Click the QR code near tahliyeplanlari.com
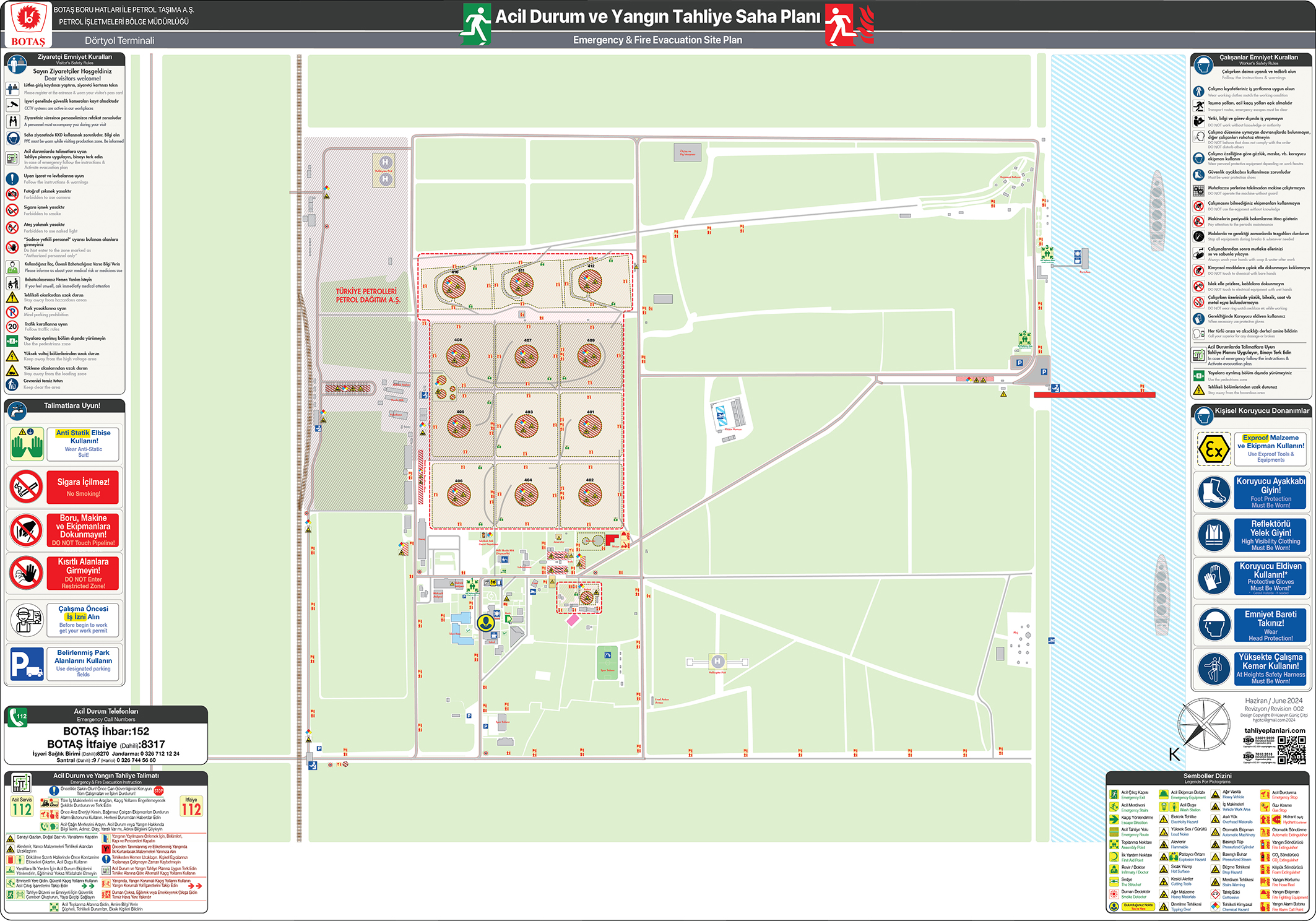This screenshot has width=1316, height=921. pyautogui.click(x=1292, y=750)
